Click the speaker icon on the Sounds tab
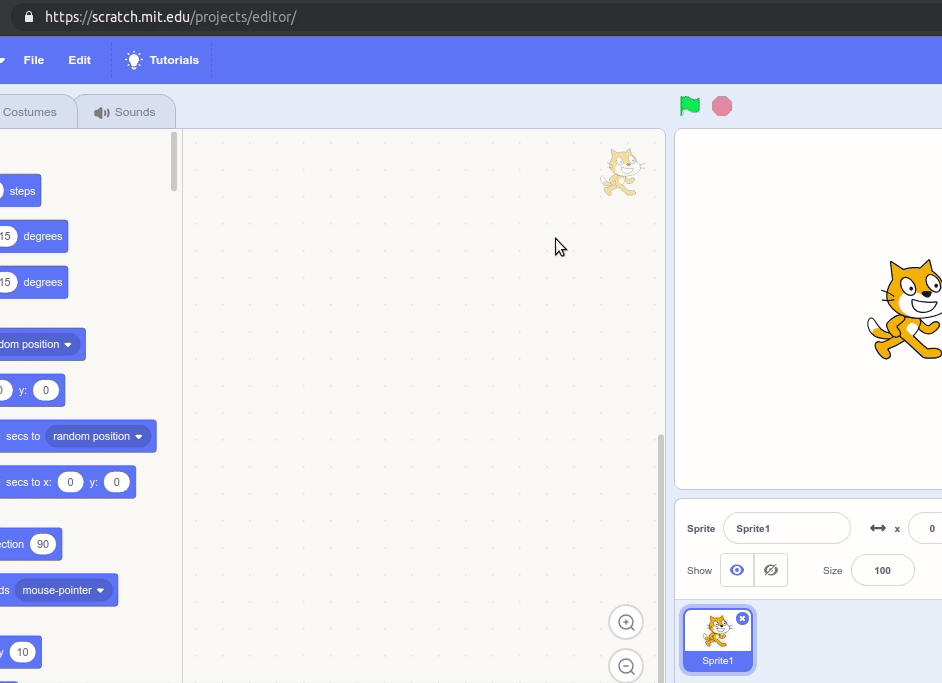Screen dimensions: 942x683 click(103, 111)
